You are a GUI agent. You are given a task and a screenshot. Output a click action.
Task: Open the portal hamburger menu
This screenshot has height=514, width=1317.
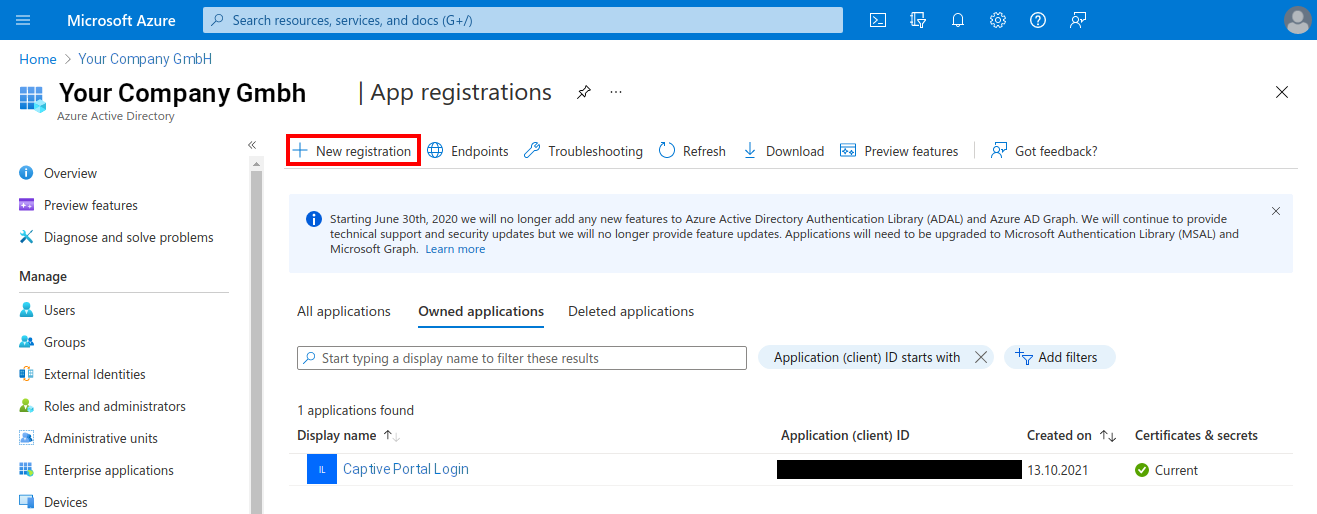point(23,20)
